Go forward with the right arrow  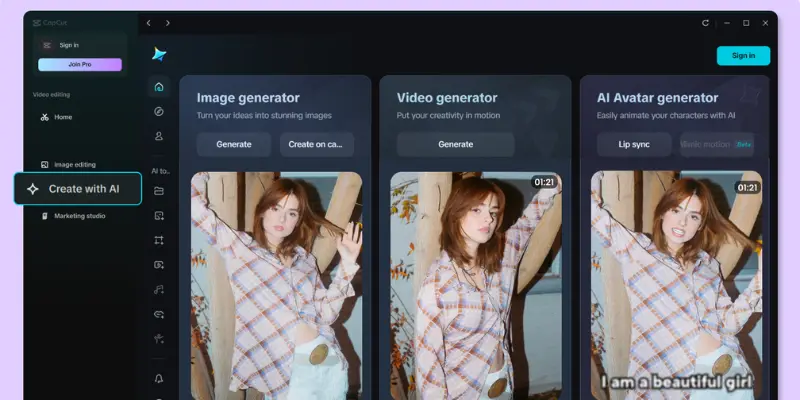point(167,23)
